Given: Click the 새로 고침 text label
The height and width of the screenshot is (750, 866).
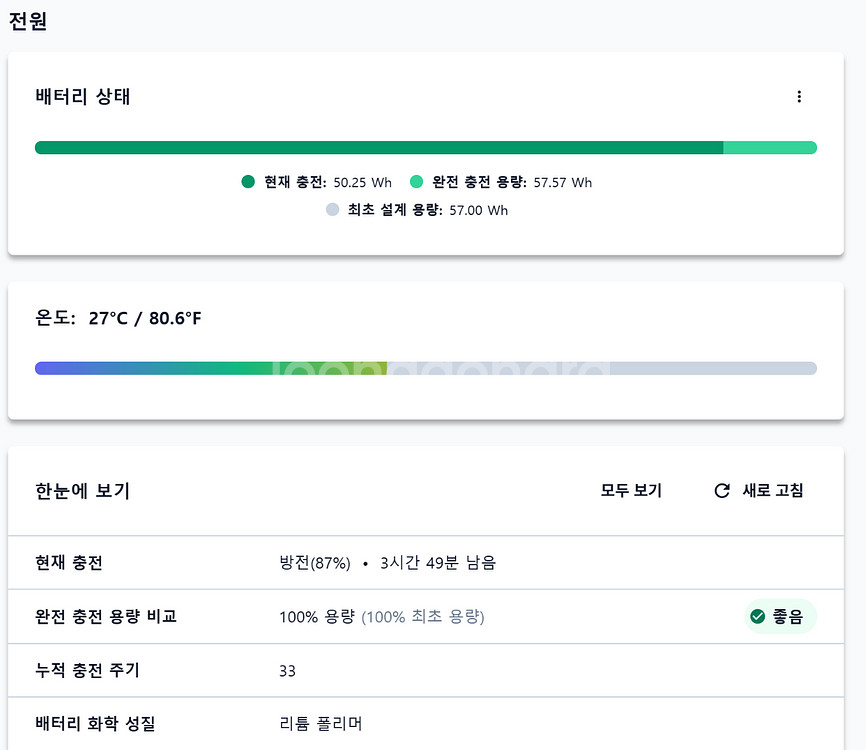Looking at the screenshot, I should pyautogui.click(x=772, y=491).
